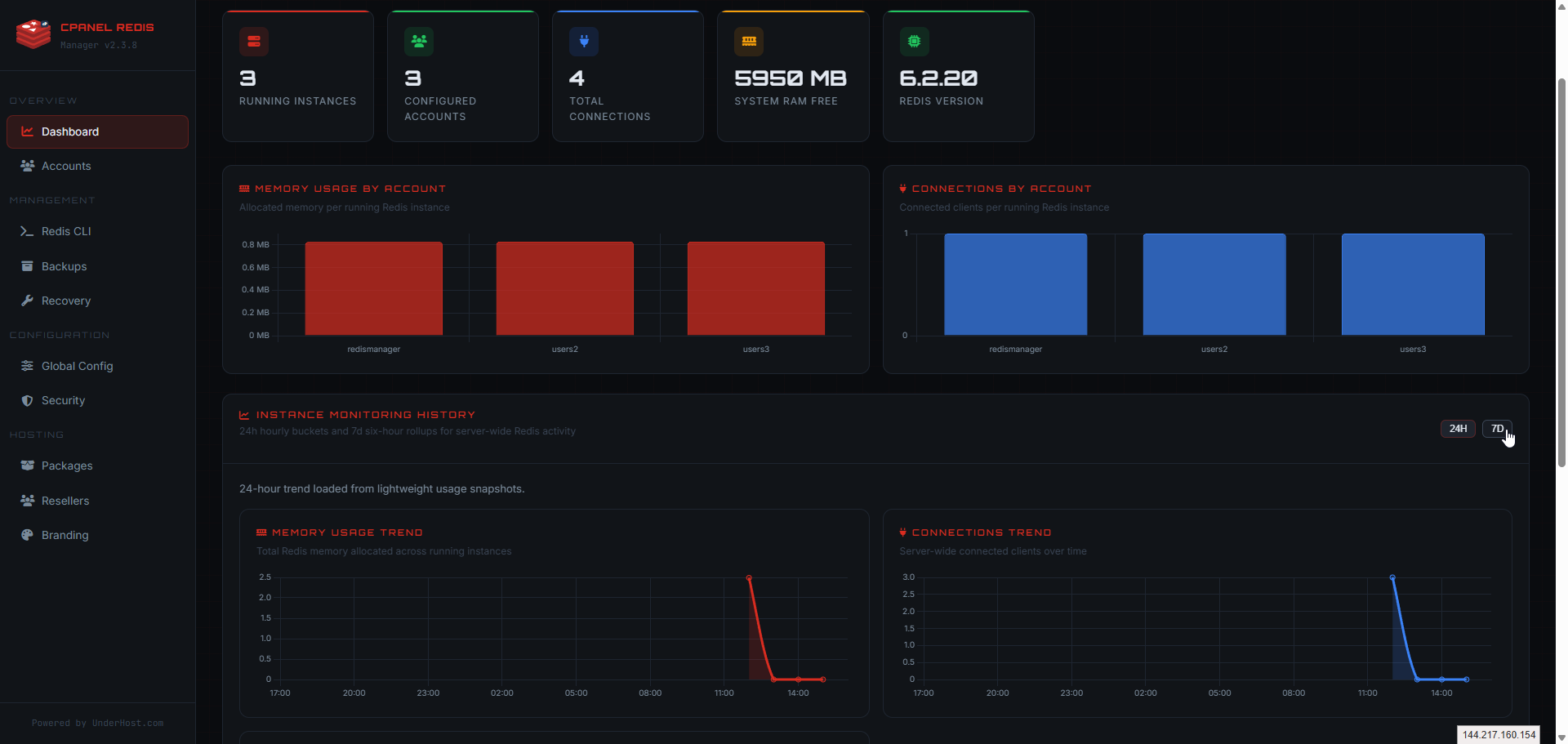Open the Accounts section from the sidebar
This screenshot has height=744, width=1568.
[x=66, y=166]
